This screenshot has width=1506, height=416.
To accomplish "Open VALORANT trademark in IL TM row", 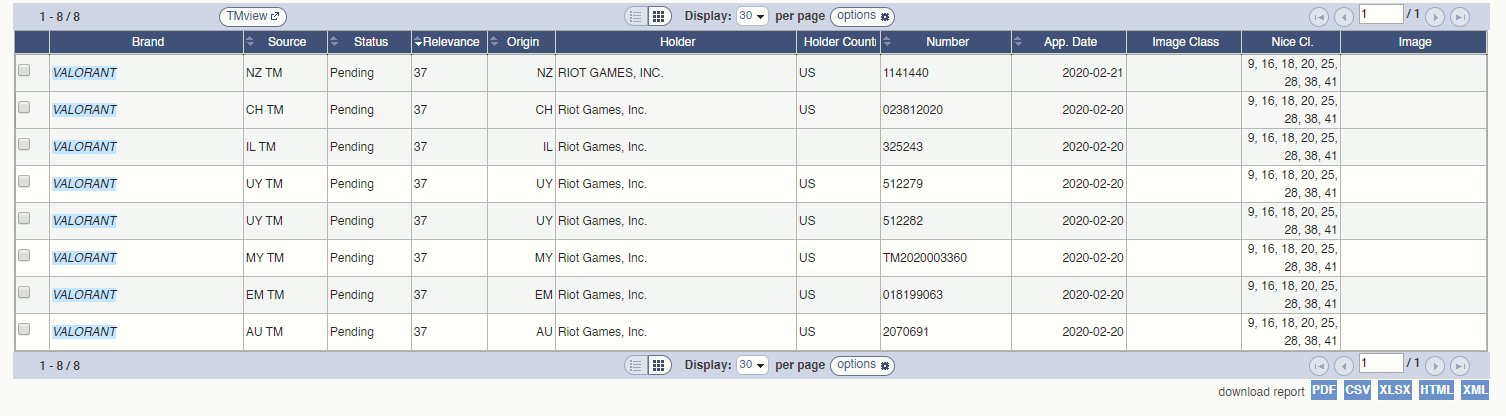I will (84, 147).
